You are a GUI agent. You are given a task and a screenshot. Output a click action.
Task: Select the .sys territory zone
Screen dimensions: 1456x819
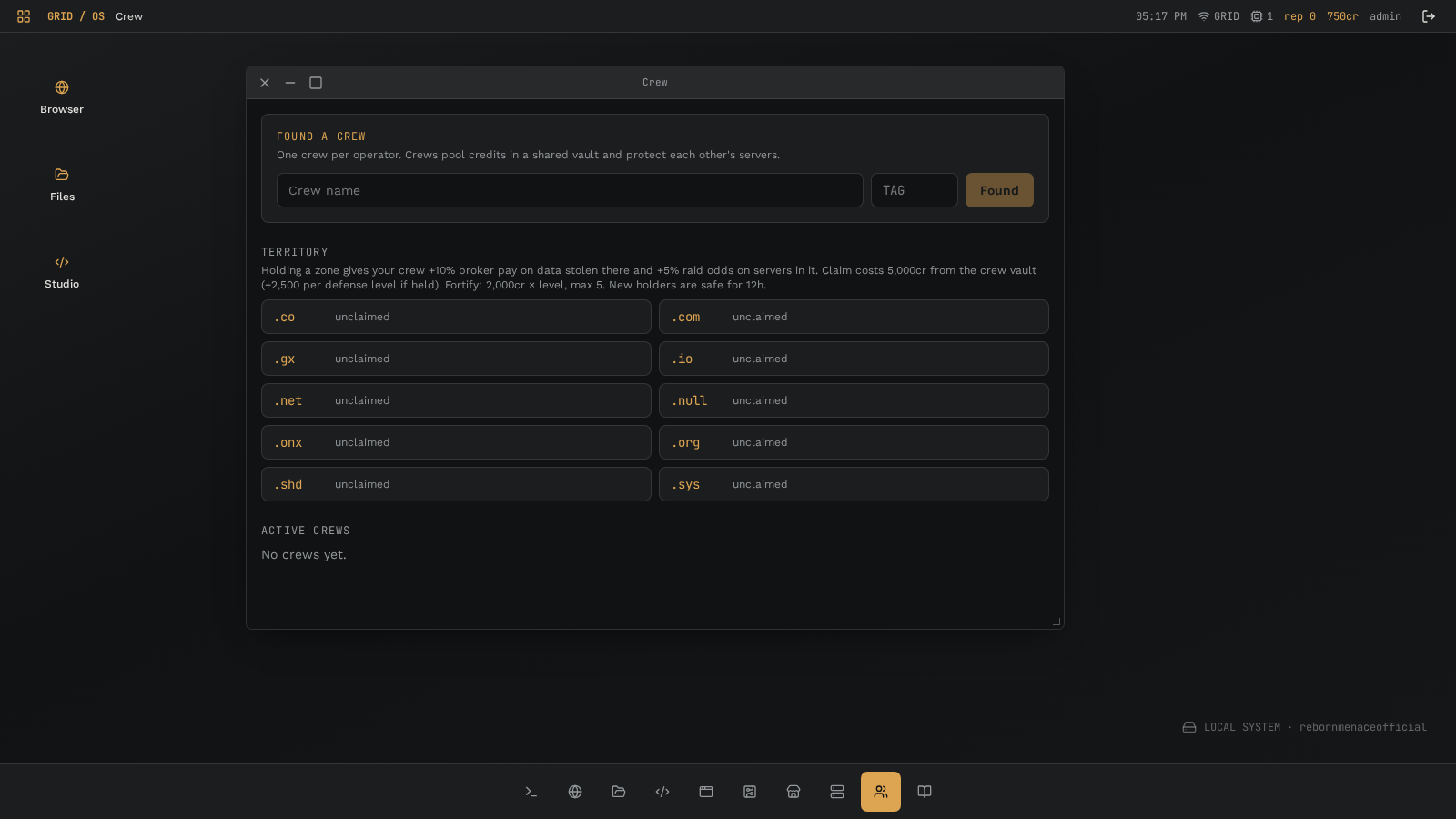pos(854,484)
